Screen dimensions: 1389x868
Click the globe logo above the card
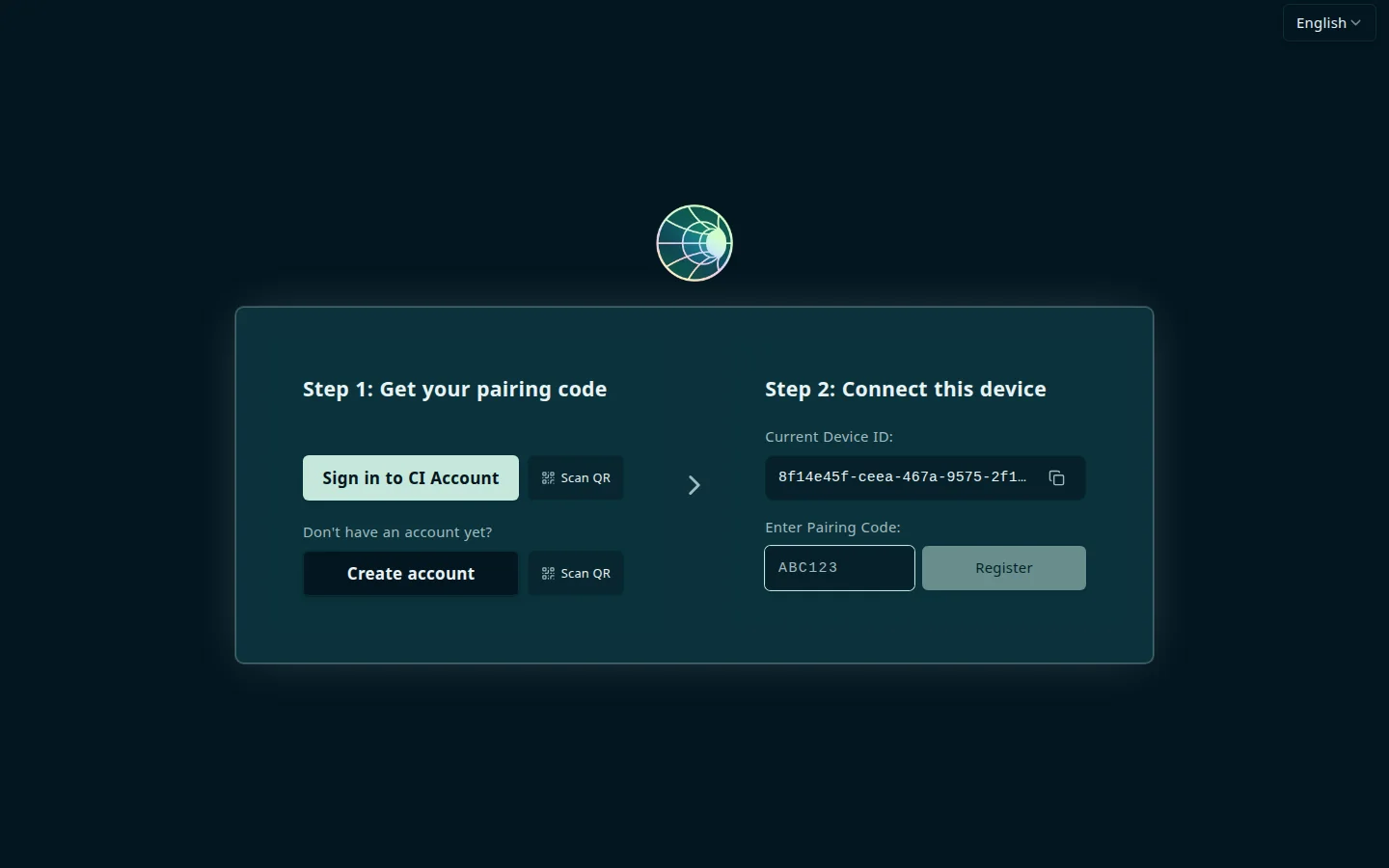694,243
